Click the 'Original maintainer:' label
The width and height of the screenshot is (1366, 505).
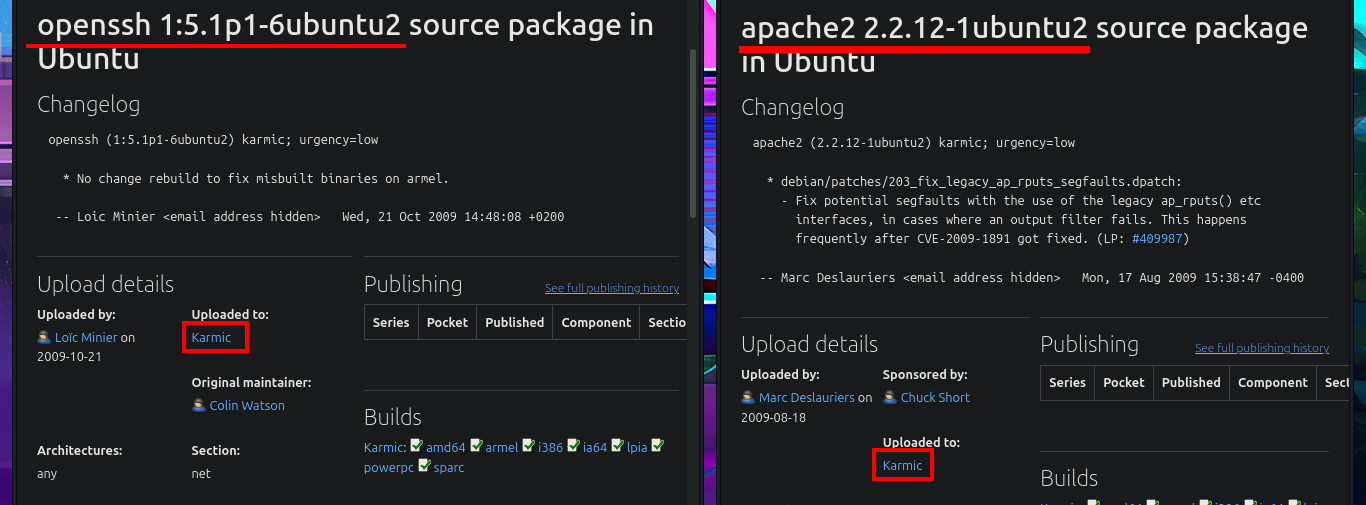point(251,382)
